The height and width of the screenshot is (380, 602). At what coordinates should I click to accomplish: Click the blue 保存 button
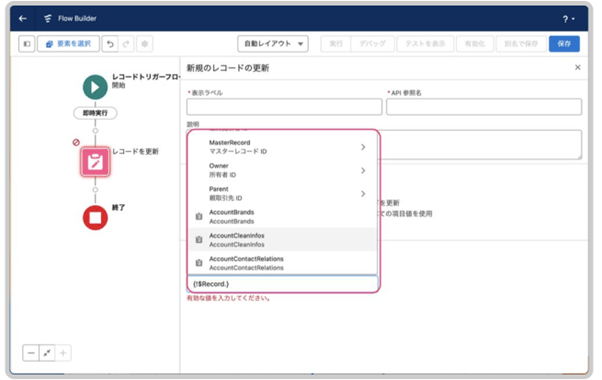(564, 44)
